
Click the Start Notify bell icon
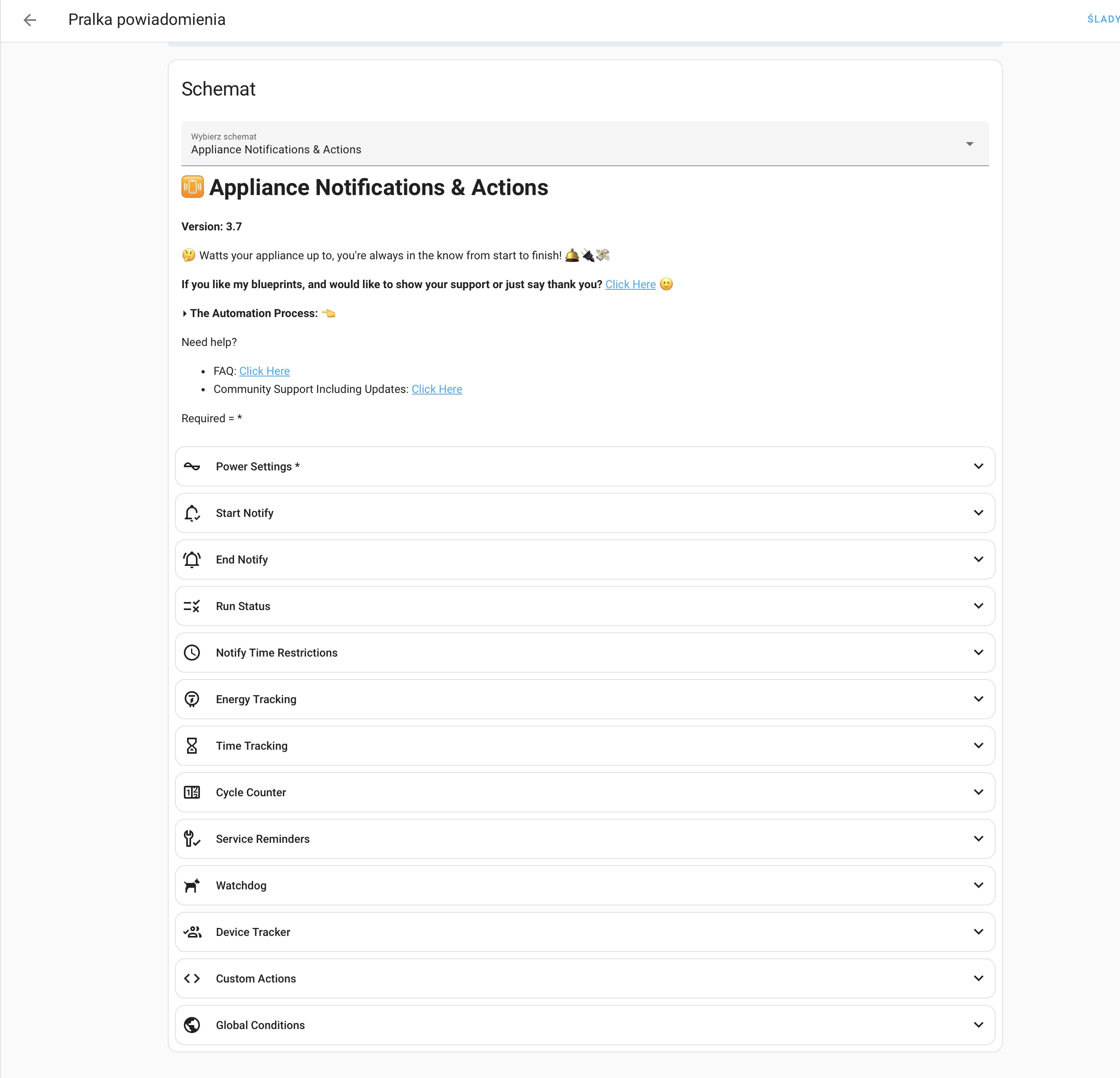coord(192,513)
